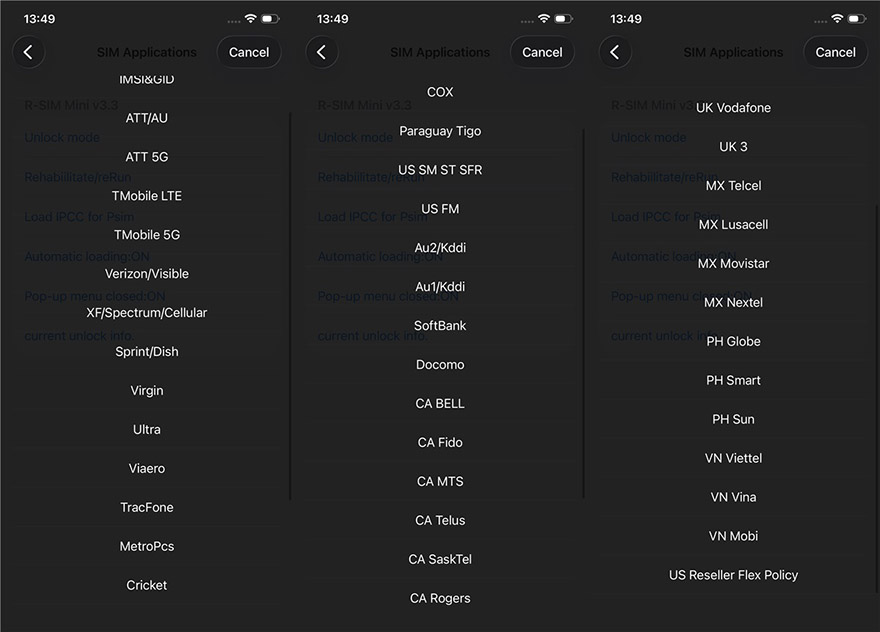This screenshot has width=880, height=632.
Task: Pick VN Viettel from the carrier list
Action: [x=733, y=459]
